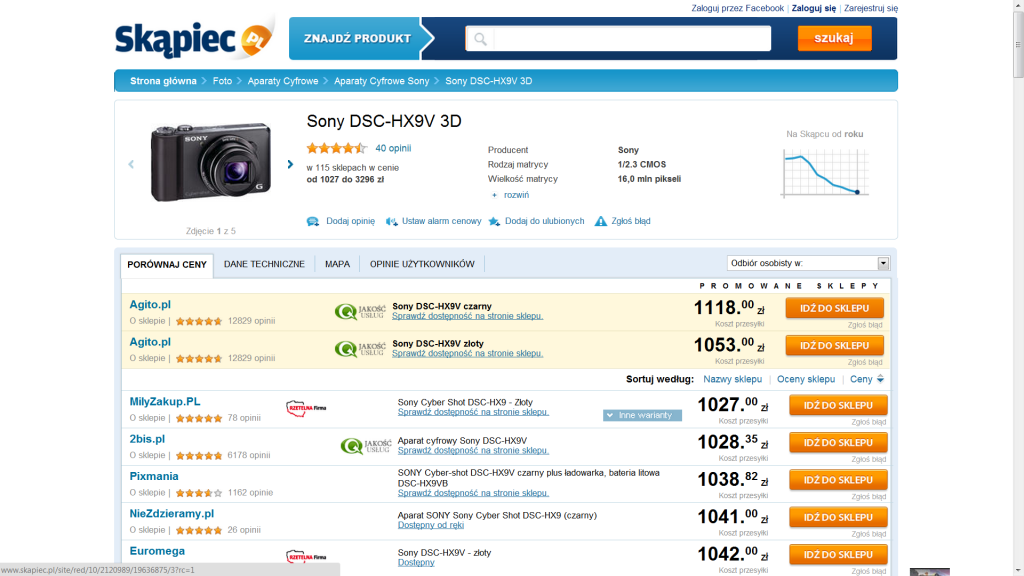Sort offers by Ceny
The height and width of the screenshot is (576, 1024).
point(867,379)
